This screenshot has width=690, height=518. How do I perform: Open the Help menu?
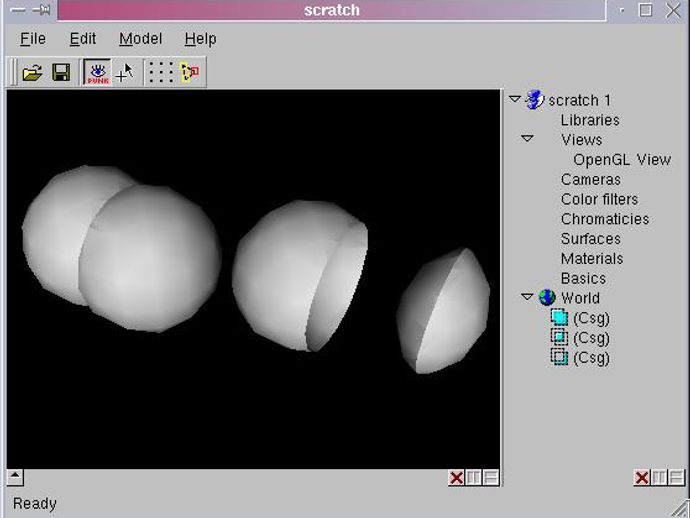200,39
